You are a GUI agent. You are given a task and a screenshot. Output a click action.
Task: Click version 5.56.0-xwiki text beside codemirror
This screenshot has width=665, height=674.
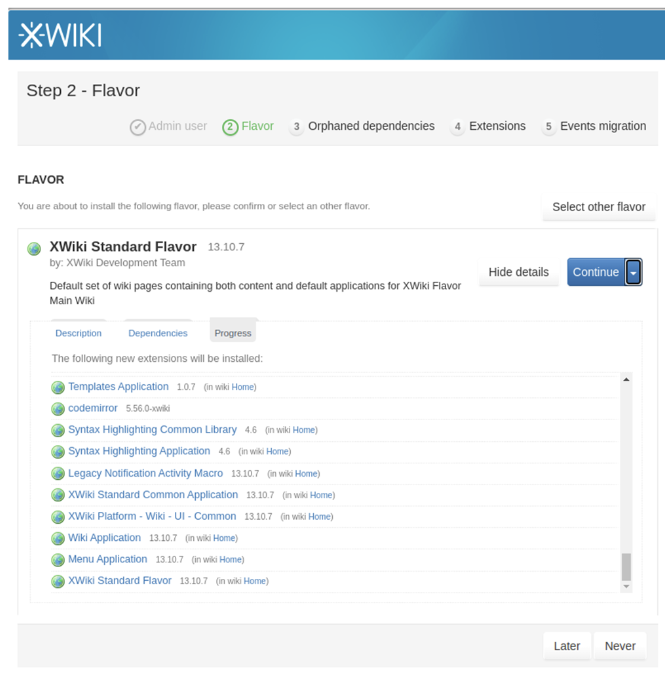point(148,408)
